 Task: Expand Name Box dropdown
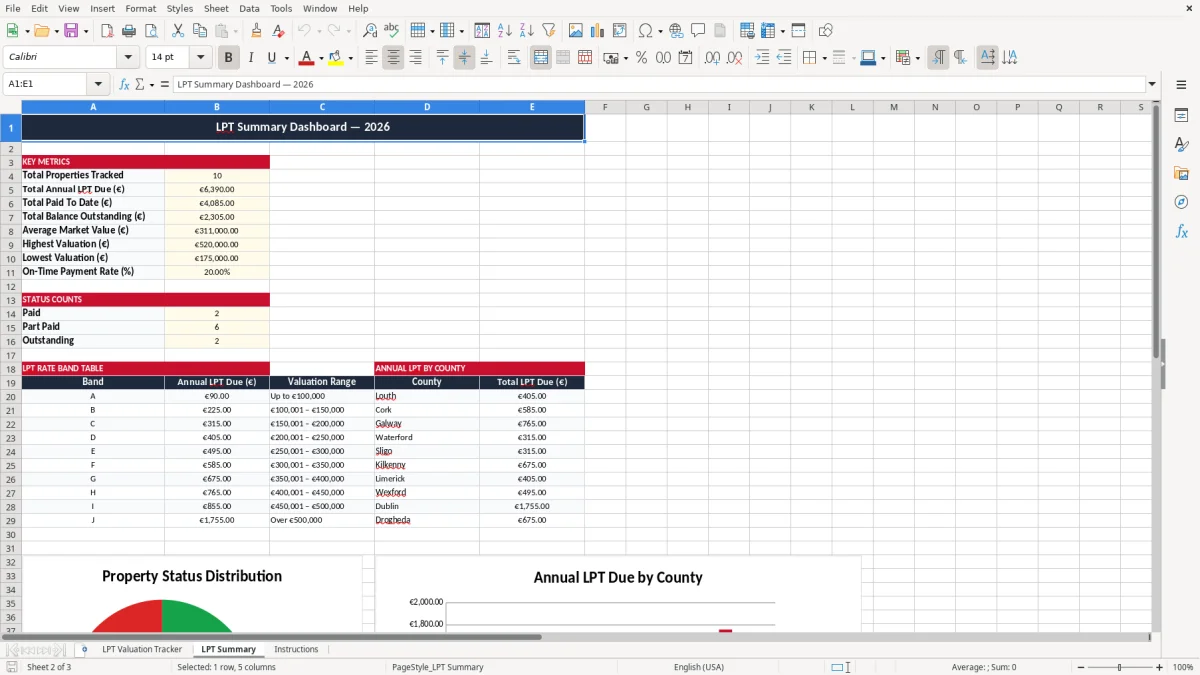pos(98,84)
